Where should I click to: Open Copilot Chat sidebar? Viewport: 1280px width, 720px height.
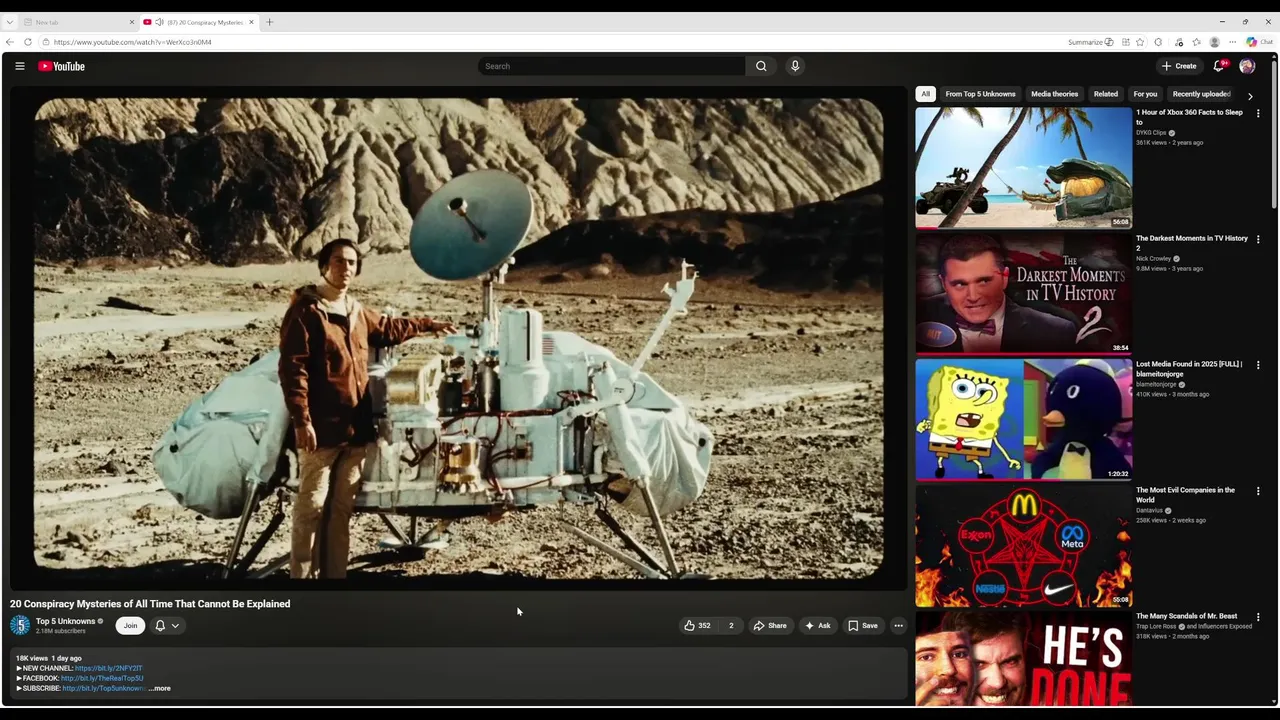[x=1259, y=42]
